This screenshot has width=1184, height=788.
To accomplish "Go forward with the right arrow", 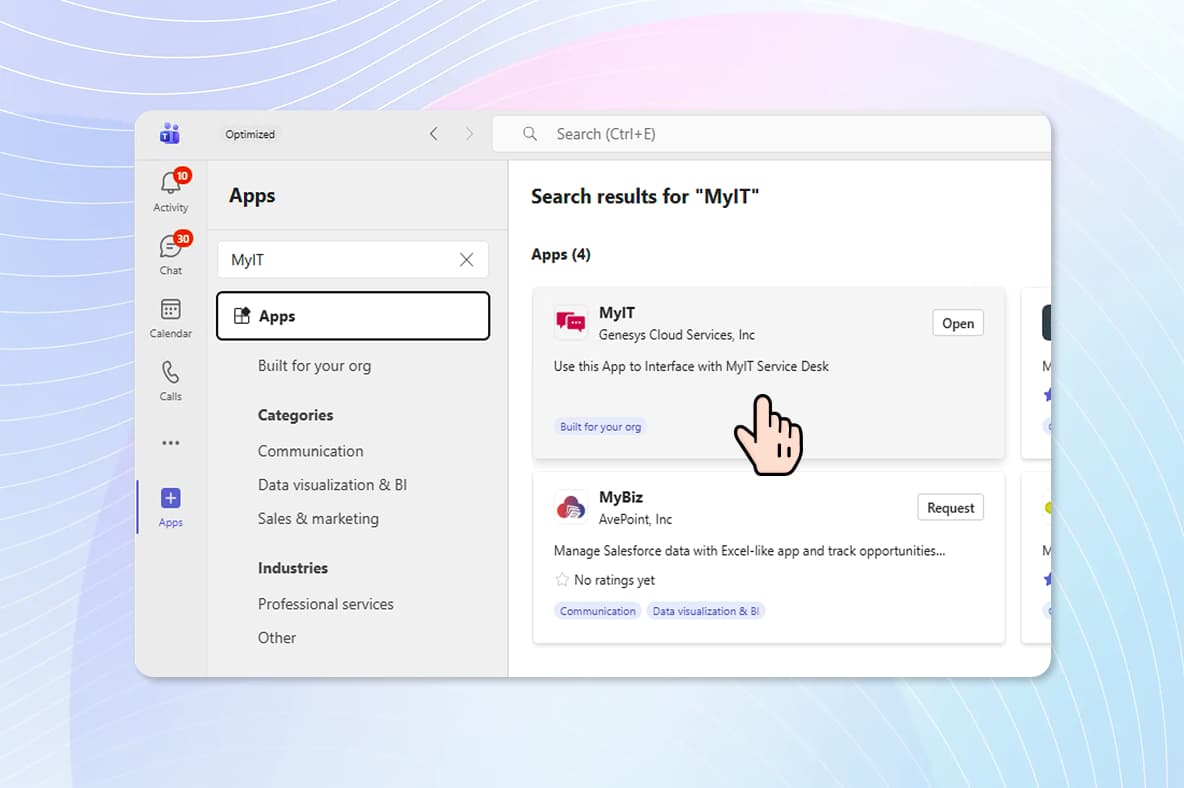I will tap(469, 134).
